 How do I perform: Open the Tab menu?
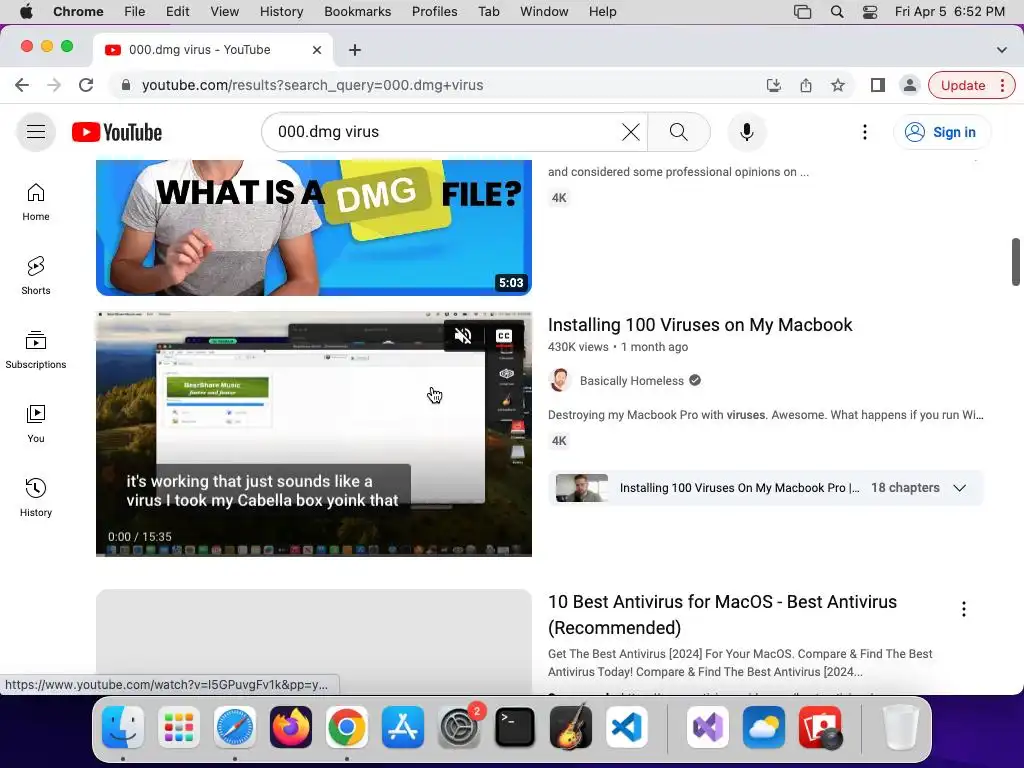click(x=488, y=12)
